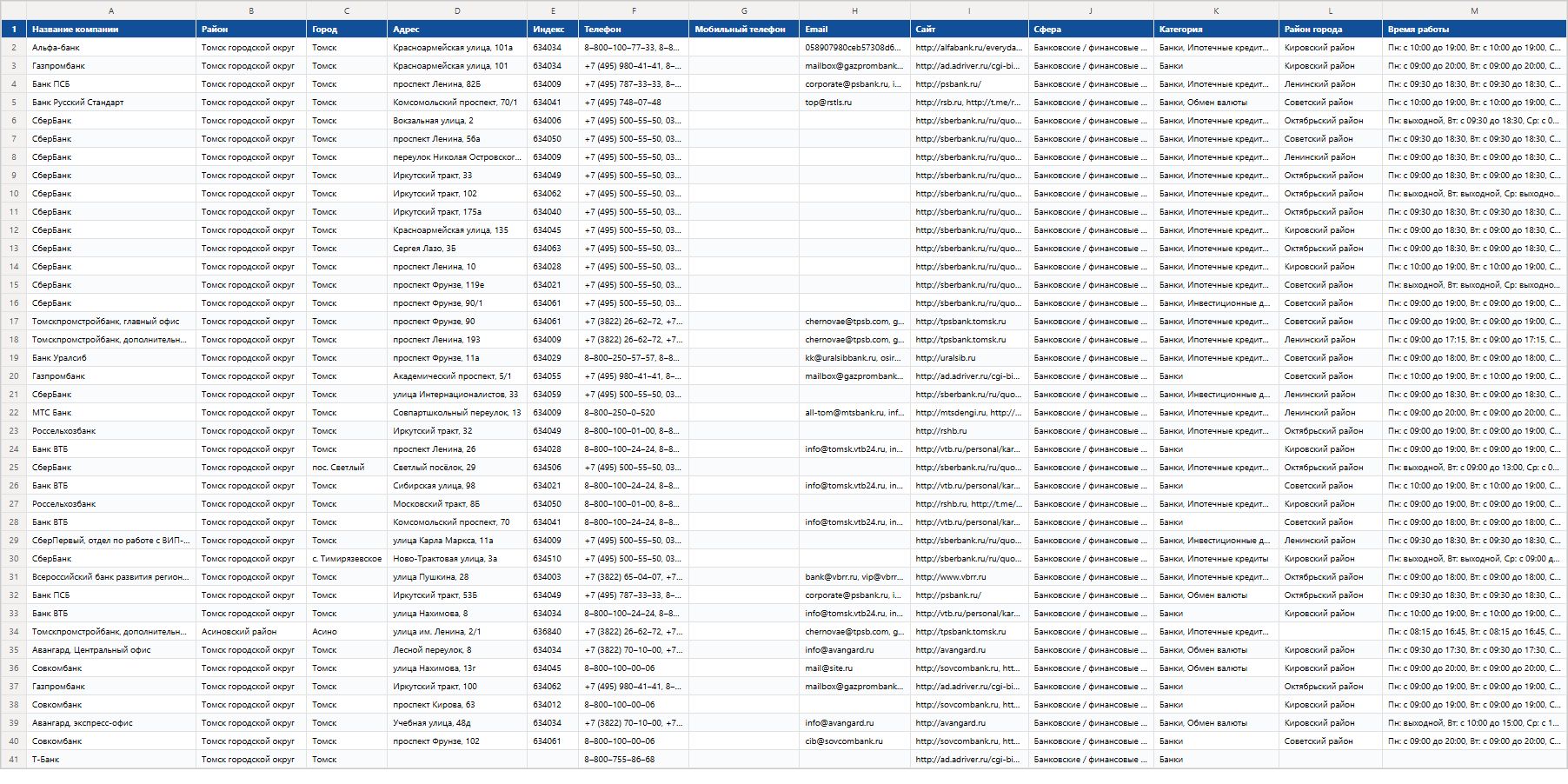Click site cell 'http://www.vbrr.ru'
The height and width of the screenshot is (784, 1568).
coord(969,577)
